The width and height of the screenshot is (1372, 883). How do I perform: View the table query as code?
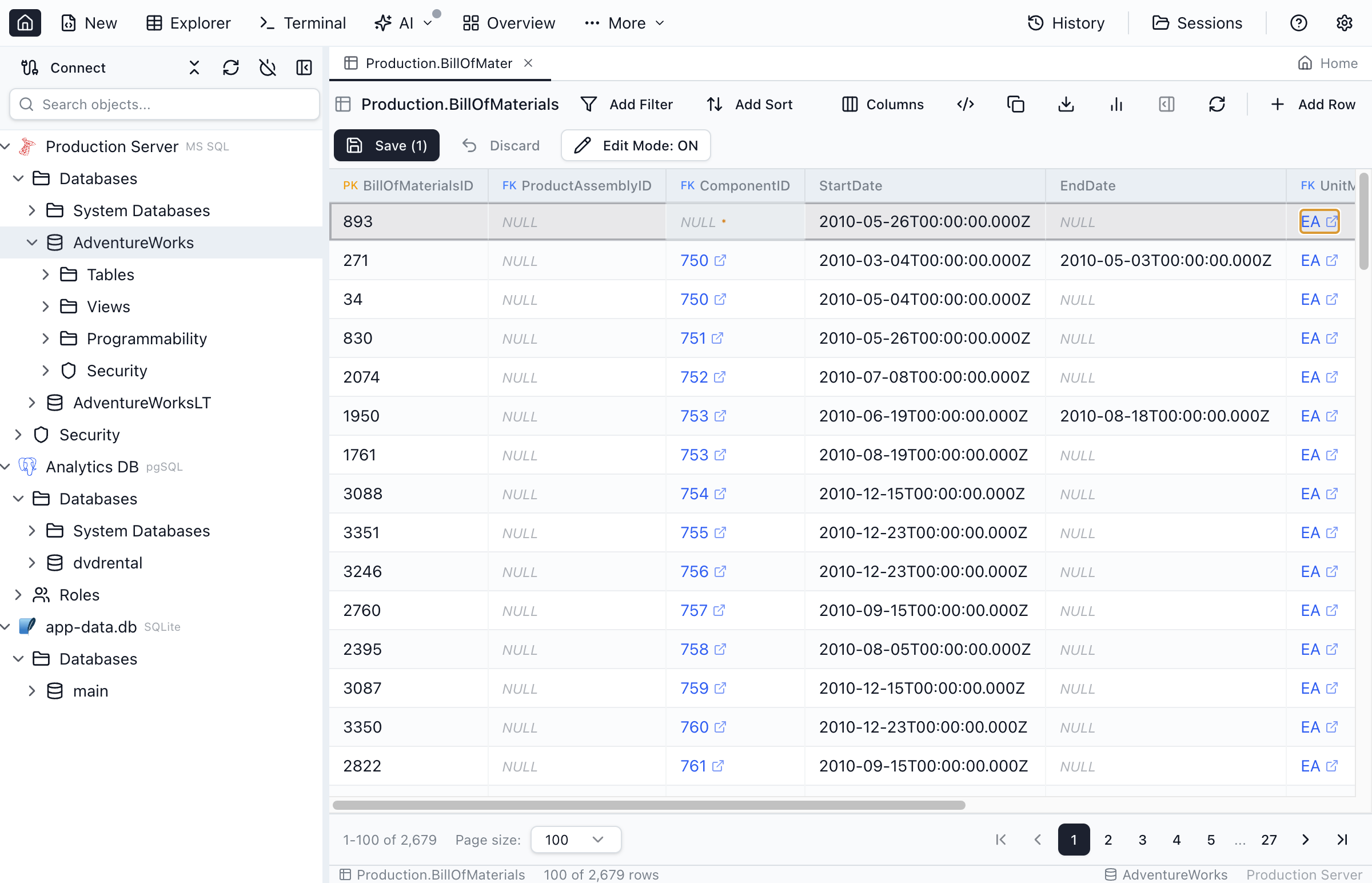point(965,104)
